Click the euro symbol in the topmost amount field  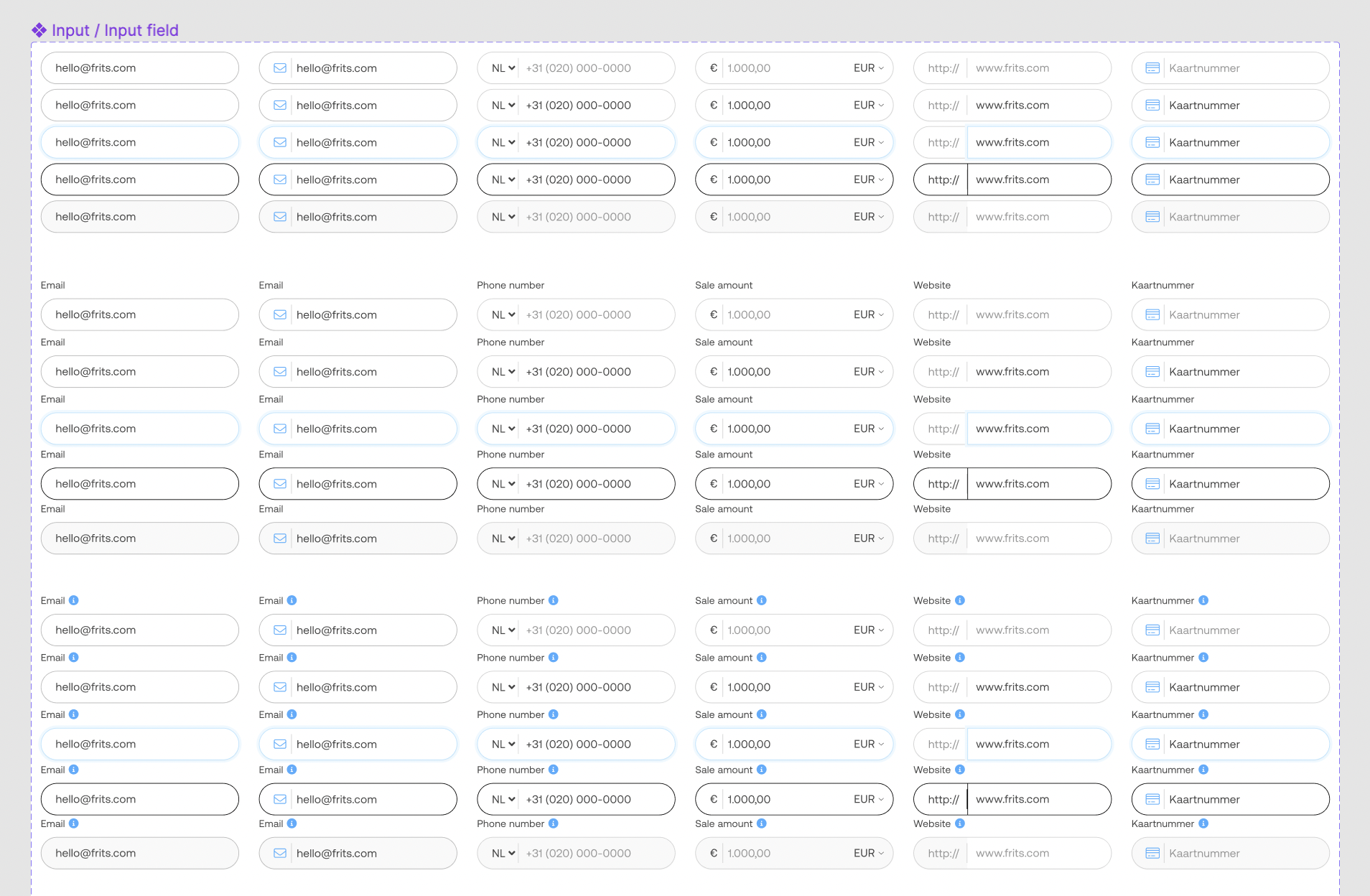(x=713, y=68)
